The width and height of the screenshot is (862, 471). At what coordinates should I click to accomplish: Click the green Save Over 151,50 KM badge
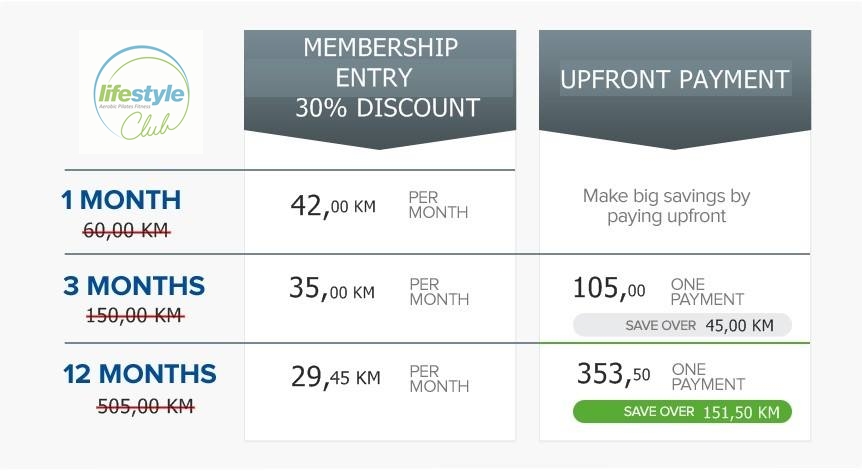coord(682,412)
